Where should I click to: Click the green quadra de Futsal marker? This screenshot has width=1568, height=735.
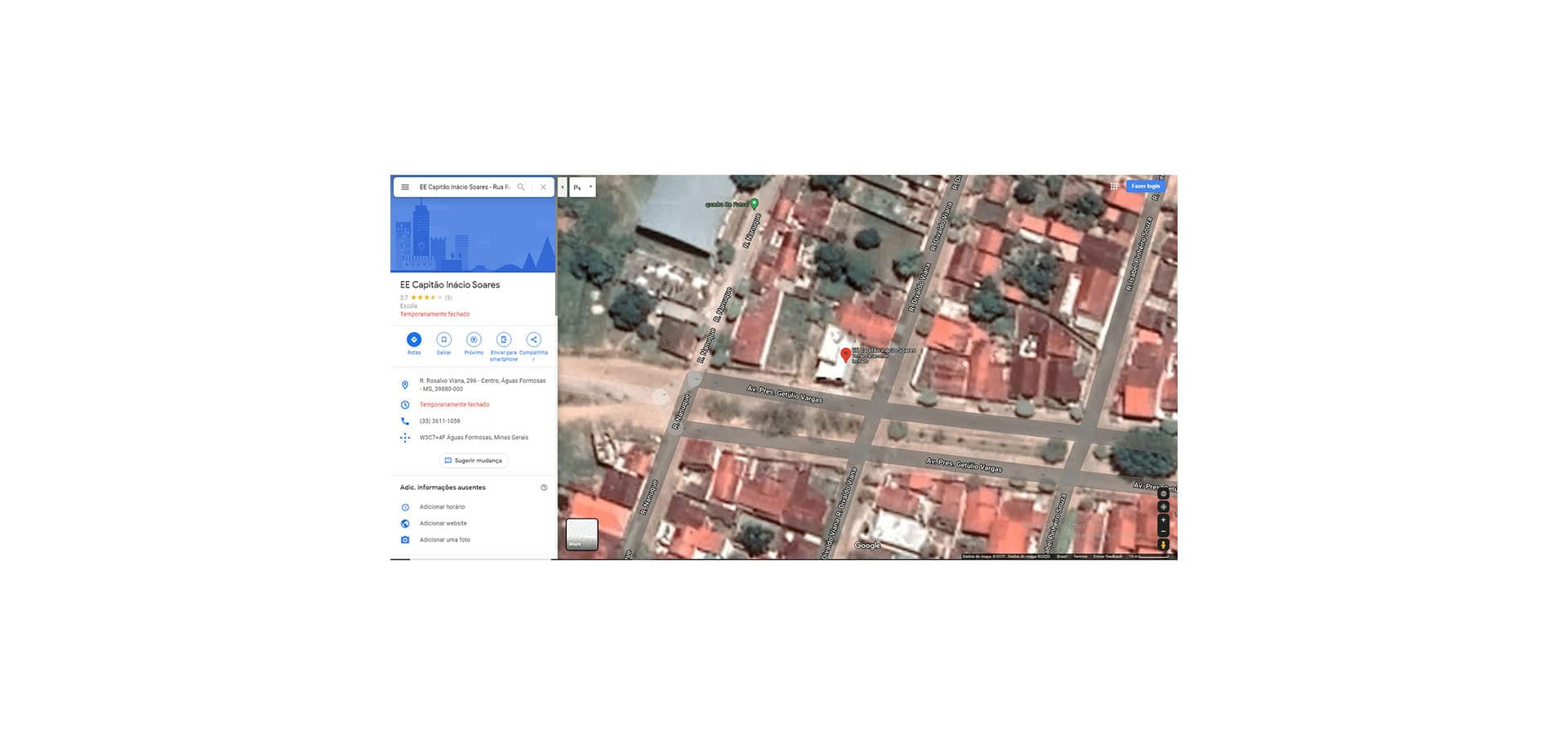point(755,203)
